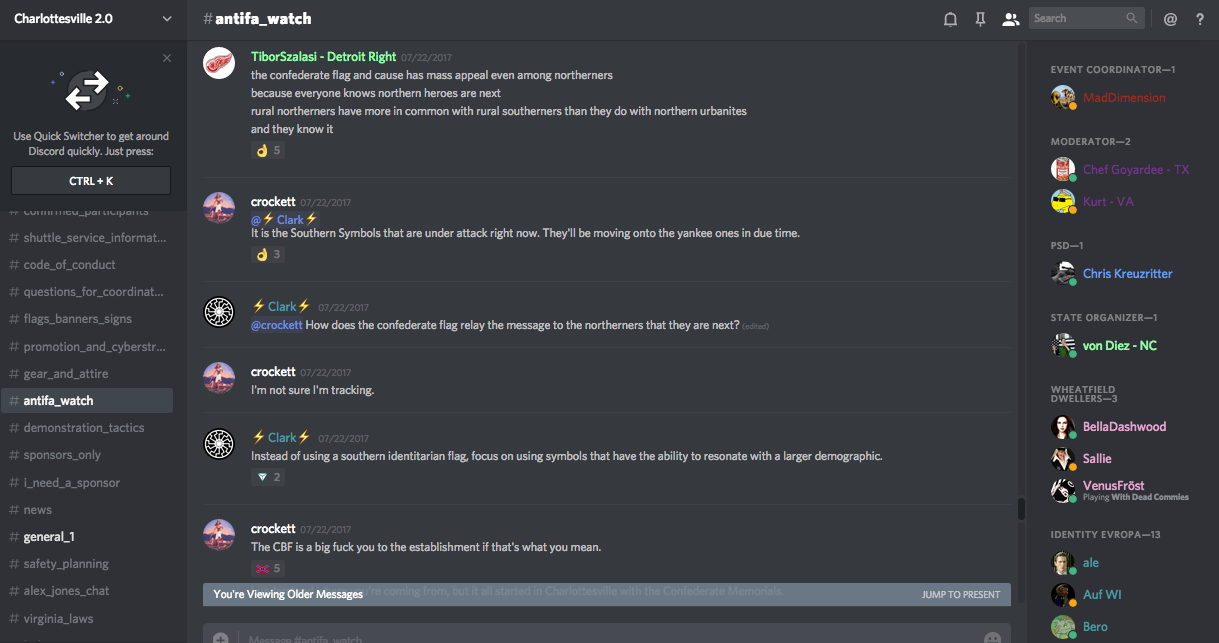Toggle the flag reaction on CBF message
The height and width of the screenshot is (643, 1219).
pos(268,568)
